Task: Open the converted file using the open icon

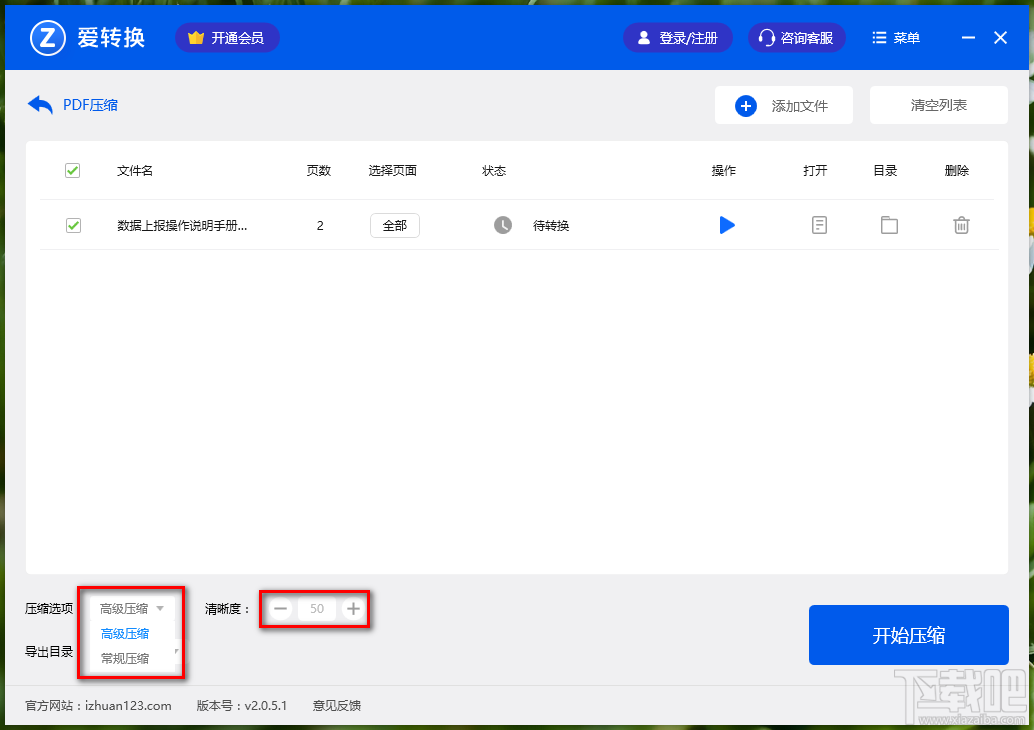Action: click(x=819, y=225)
